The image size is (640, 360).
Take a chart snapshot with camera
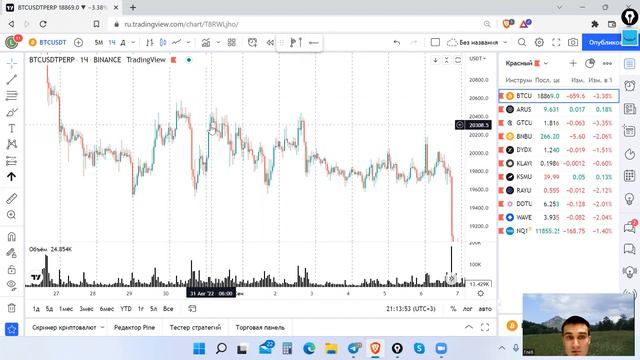(573, 42)
